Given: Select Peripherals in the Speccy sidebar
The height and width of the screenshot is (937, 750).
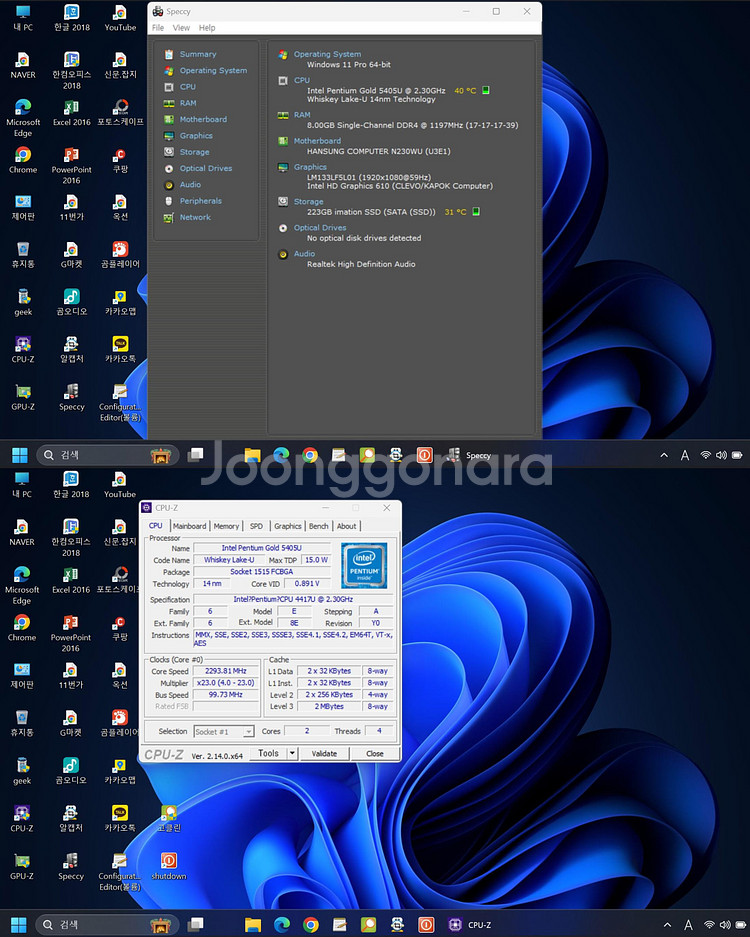Looking at the screenshot, I should pyautogui.click(x=200, y=201).
